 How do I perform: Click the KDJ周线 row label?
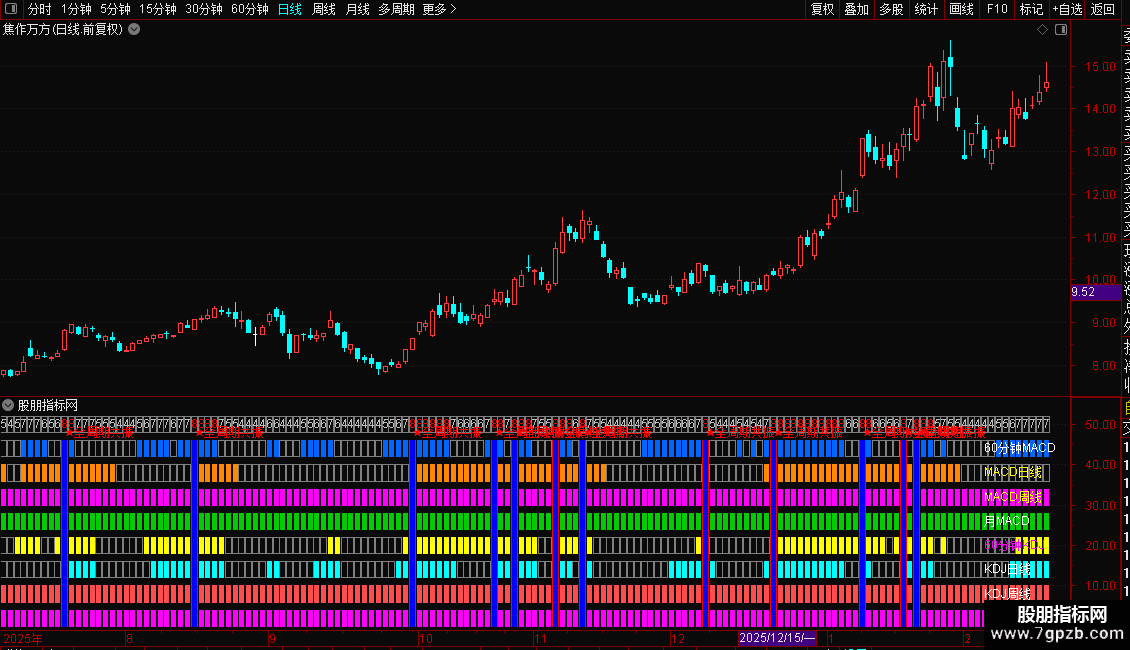(1007, 594)
